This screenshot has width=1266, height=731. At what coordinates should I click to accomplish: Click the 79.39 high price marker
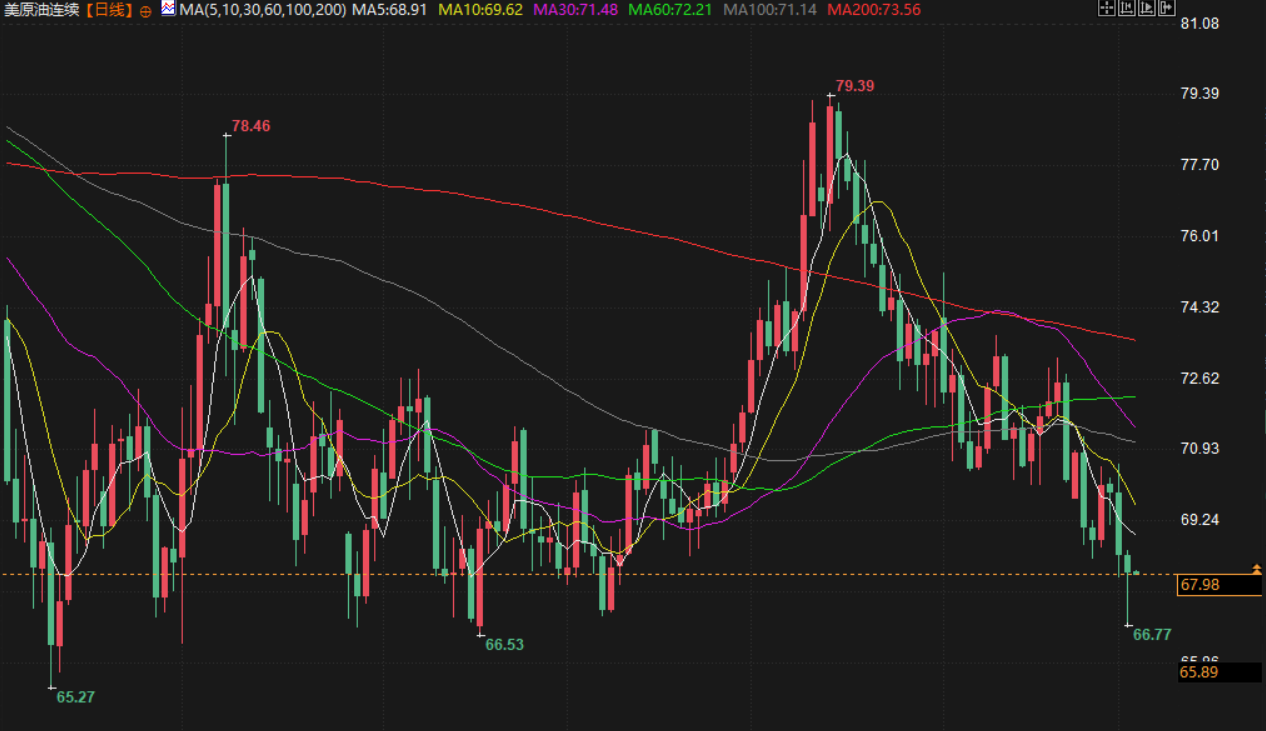pyautogui.click(x=854, y=86)
